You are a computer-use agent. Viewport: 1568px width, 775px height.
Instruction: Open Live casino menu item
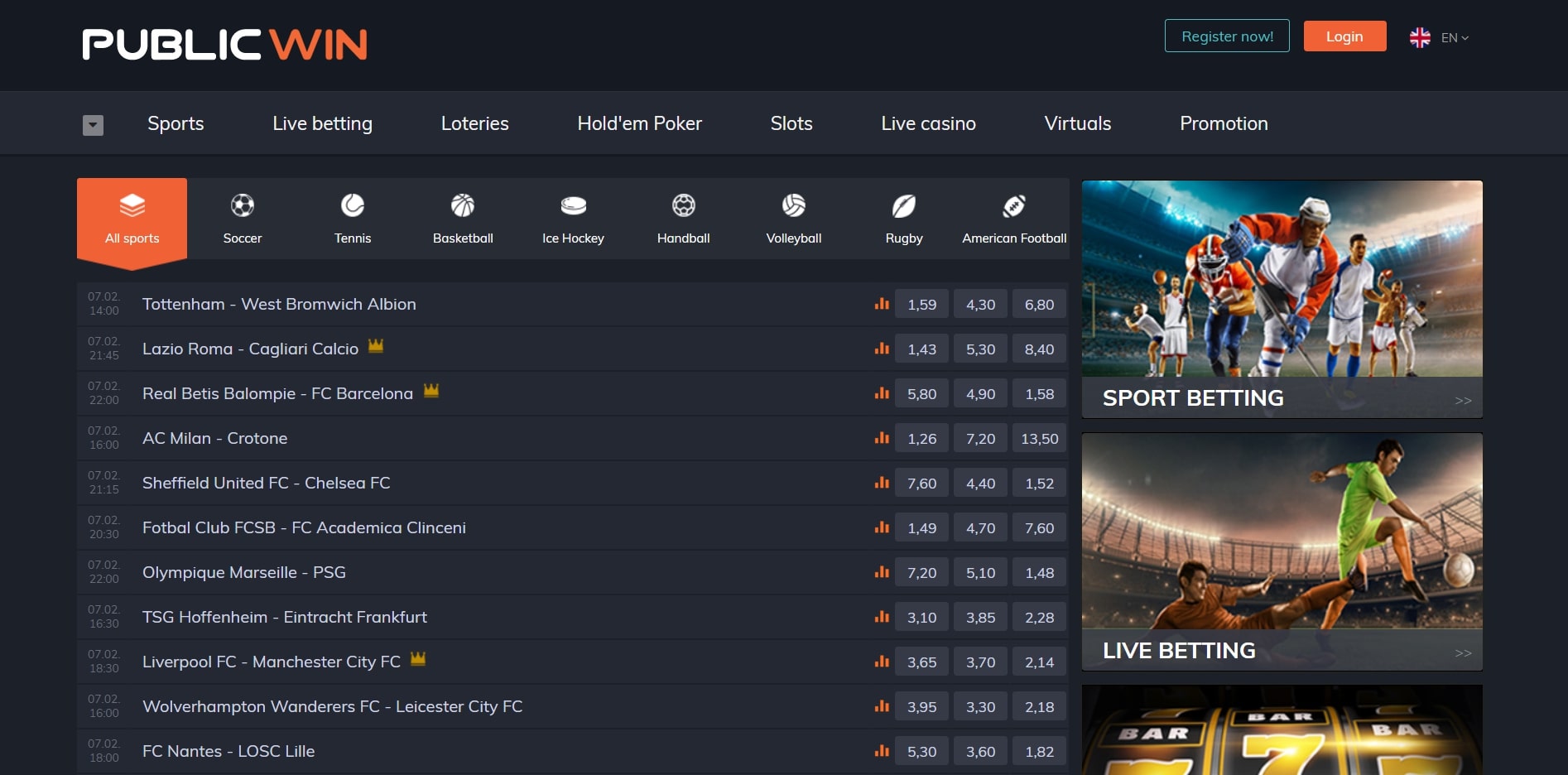928,123
